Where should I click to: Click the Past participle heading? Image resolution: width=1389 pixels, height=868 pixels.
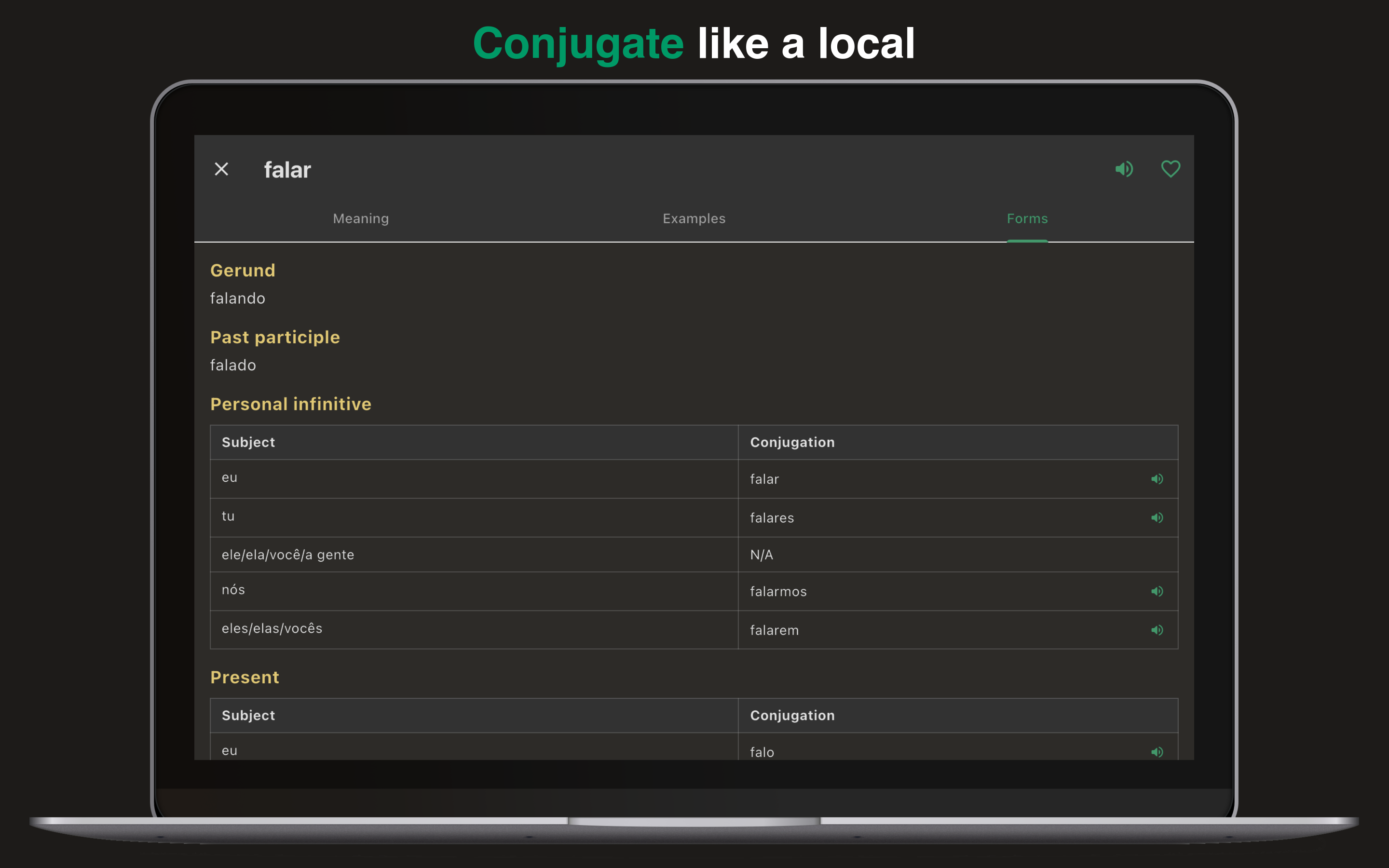coord(275,338)
